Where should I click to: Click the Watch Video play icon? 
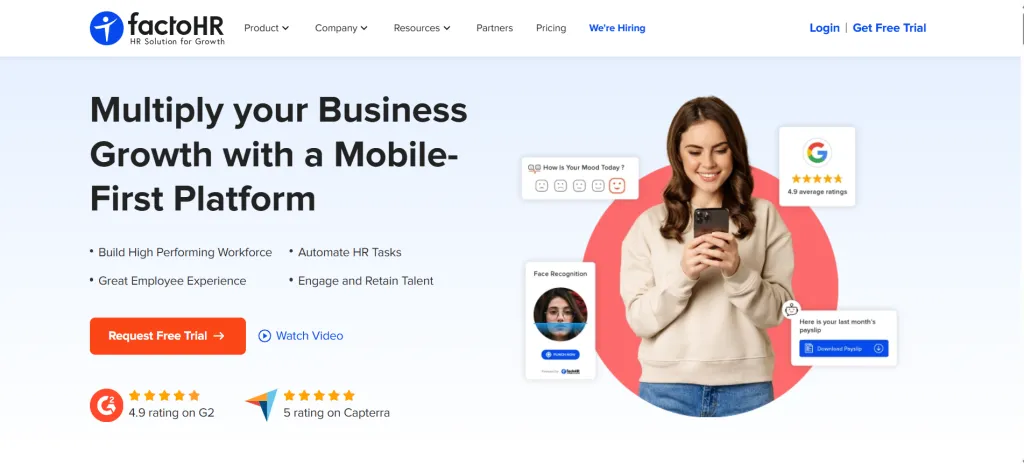click(x=264, y=336)
